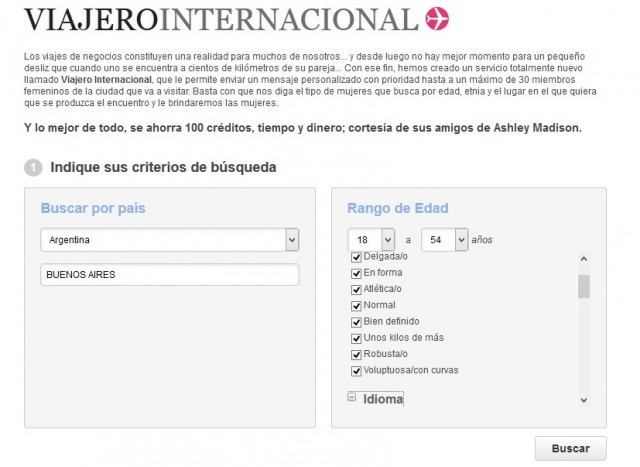Uncheck the Delgada/o checkbox
640x467 pixels.
point(356,257)
